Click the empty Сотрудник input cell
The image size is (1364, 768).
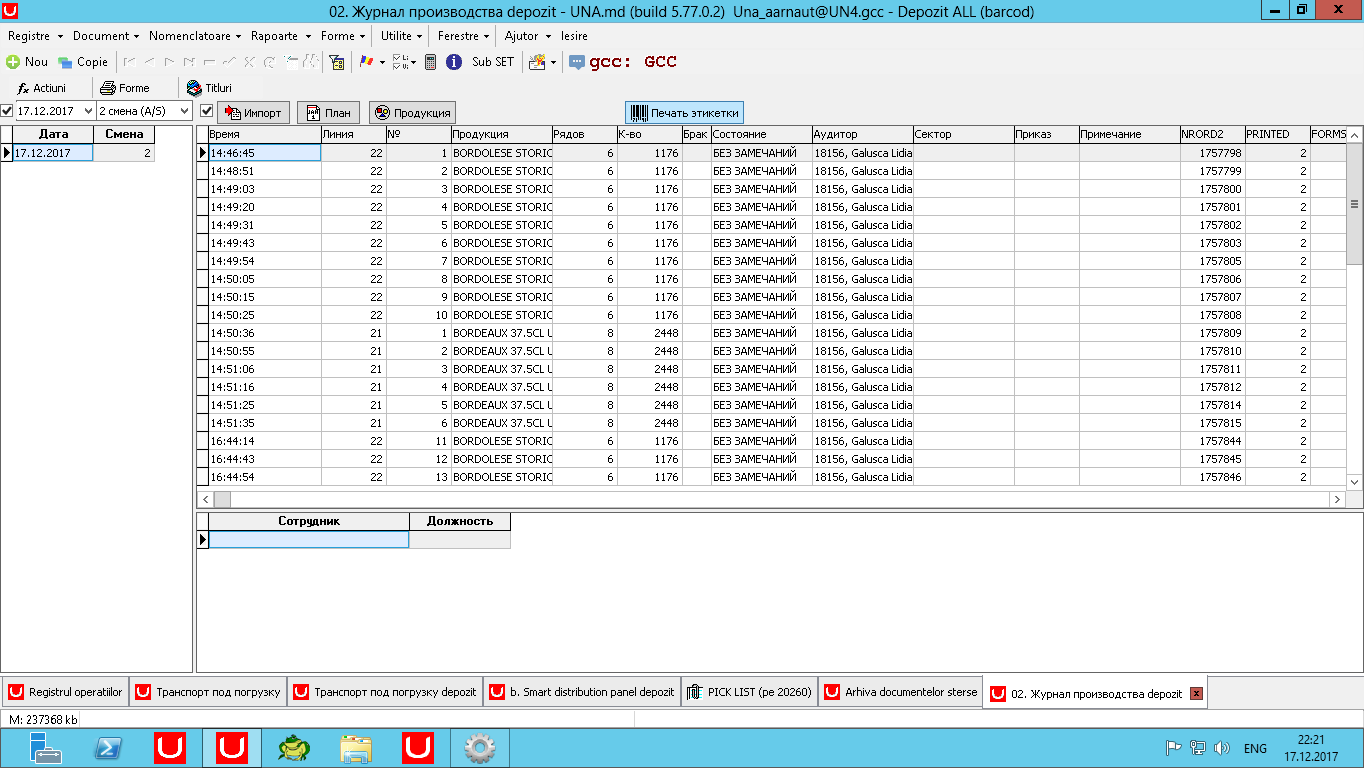point(309,540)
